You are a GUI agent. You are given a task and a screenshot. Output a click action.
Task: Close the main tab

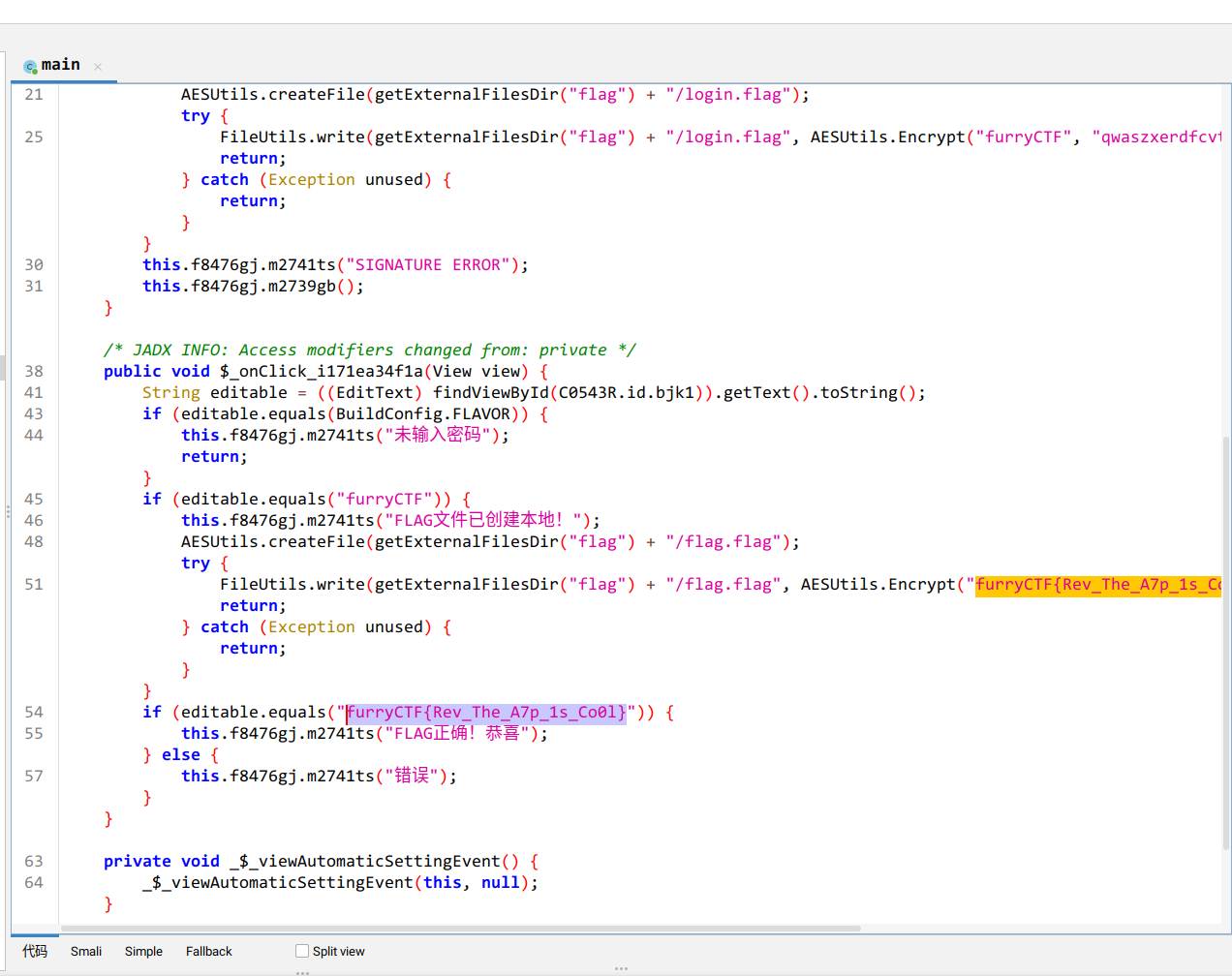98,67
